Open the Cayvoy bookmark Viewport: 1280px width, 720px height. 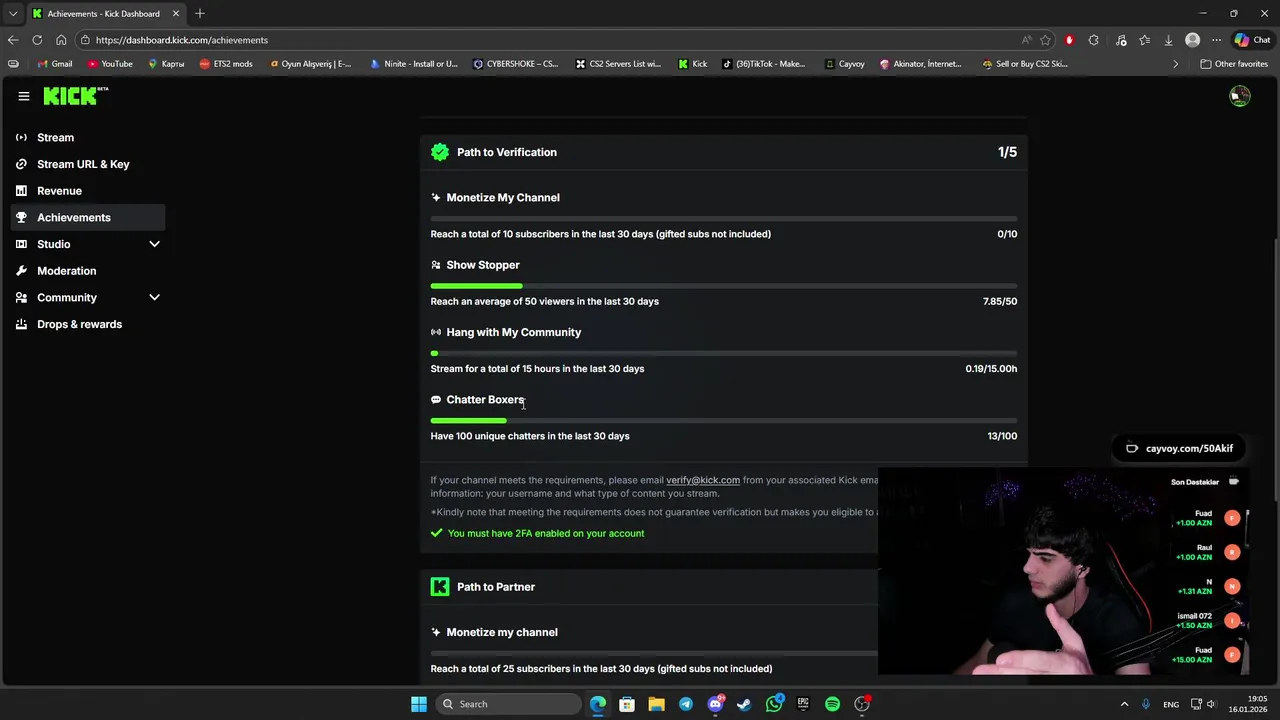(x=845, y=64)
